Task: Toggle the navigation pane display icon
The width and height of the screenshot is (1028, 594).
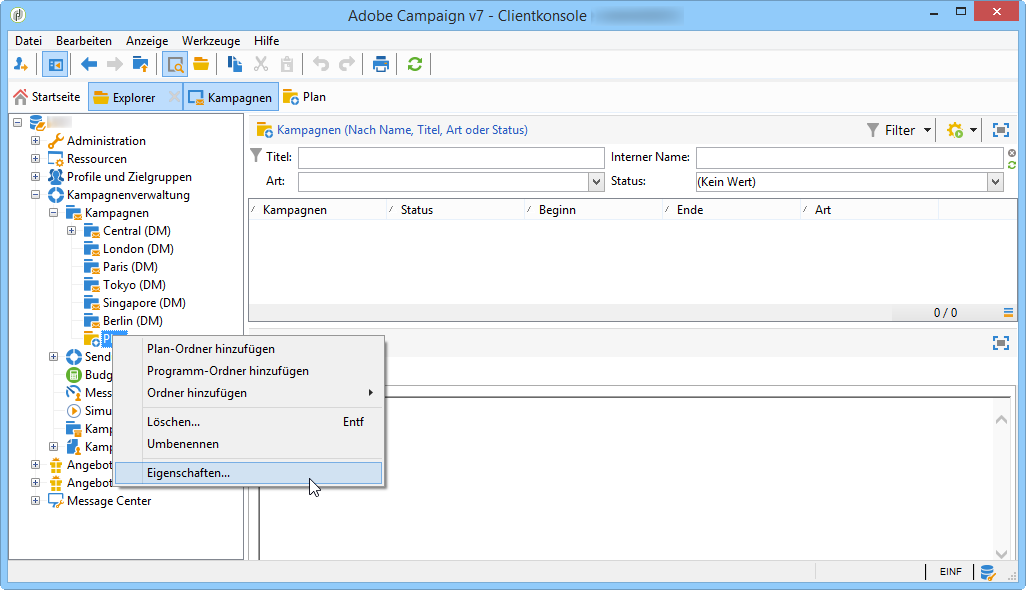Action: pyautogui.click(x=55, y=64)
